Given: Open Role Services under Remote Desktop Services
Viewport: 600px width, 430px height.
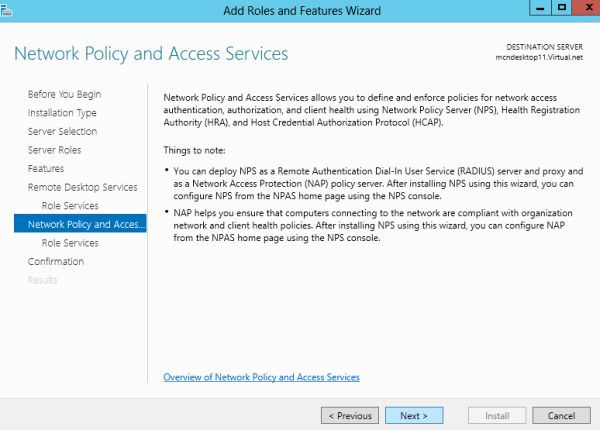Looking at the screenshot, I should coord(70,206).
